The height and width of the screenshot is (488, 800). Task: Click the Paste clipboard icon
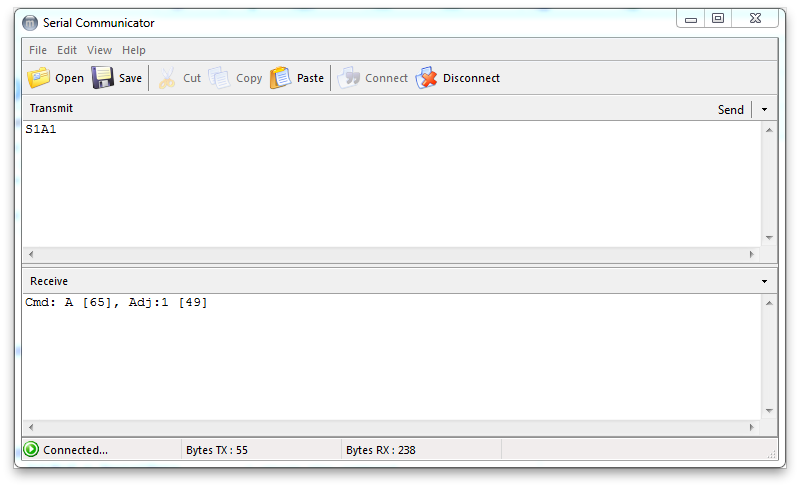click(281, 78)
